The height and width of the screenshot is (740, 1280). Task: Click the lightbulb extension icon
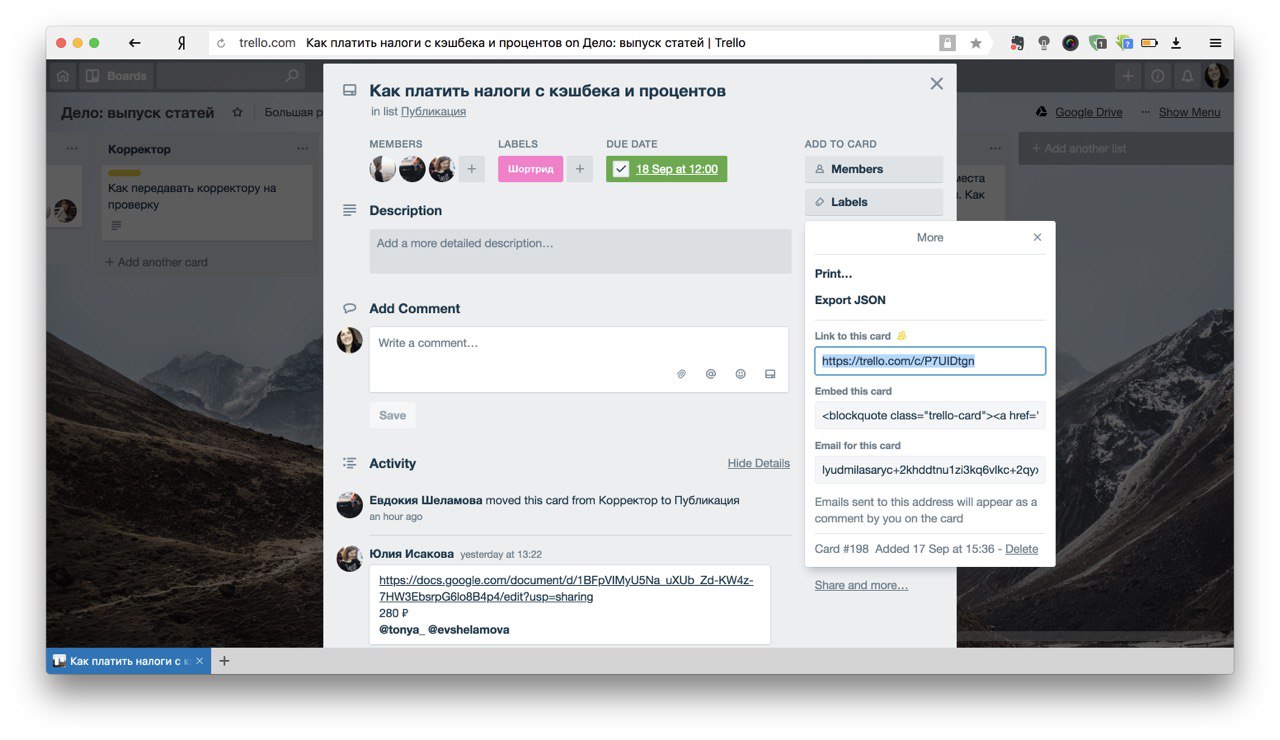coord(1044,43)
